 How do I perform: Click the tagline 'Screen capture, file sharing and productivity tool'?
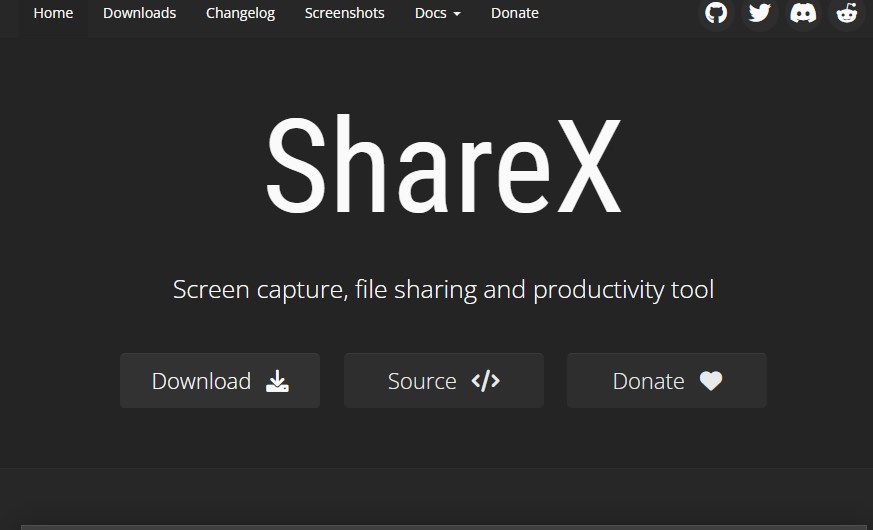pos(444,290)
